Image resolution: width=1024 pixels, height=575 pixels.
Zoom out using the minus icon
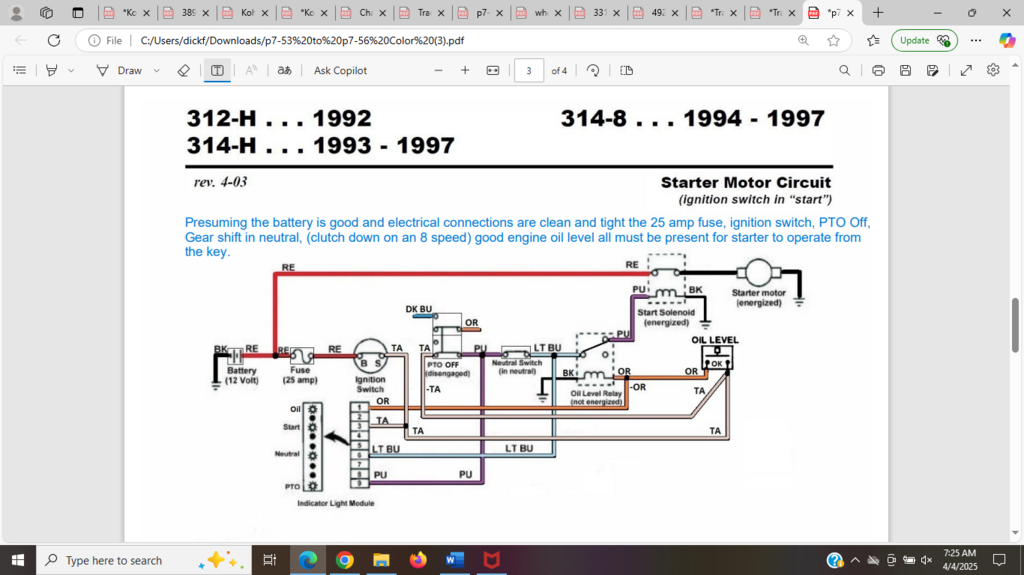pos(438,70)
